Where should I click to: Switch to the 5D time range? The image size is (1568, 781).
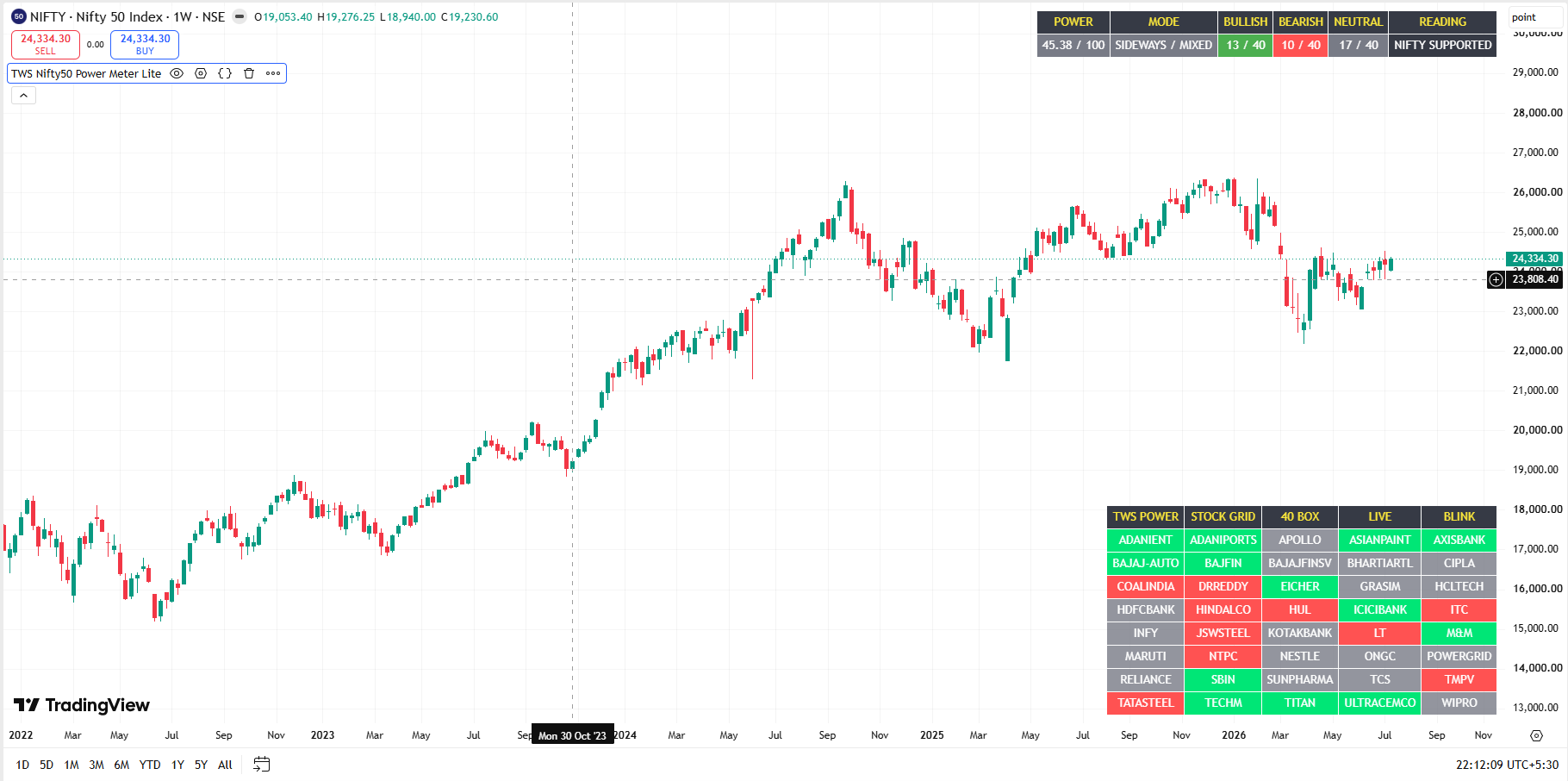pos(47,765)
